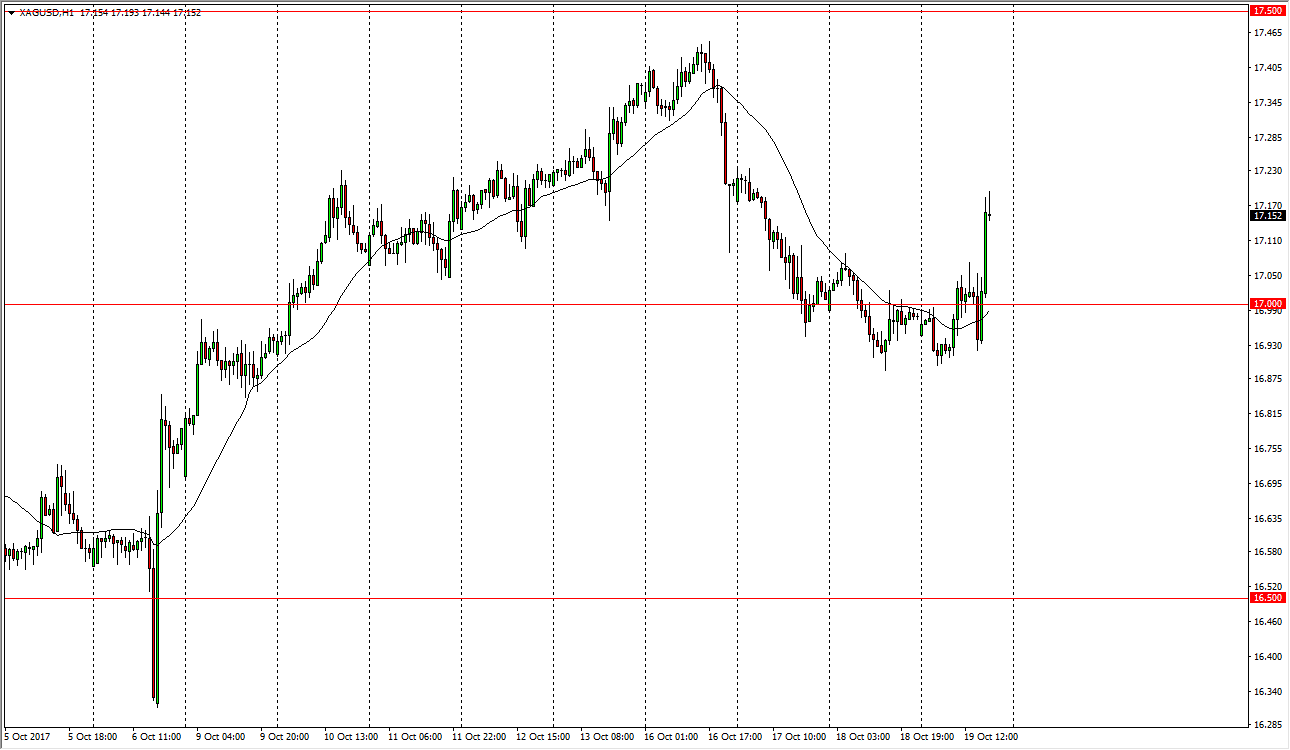Click the 17.465 price axis label
The width and height of the screenshot is (1290, 750).
1267,33
